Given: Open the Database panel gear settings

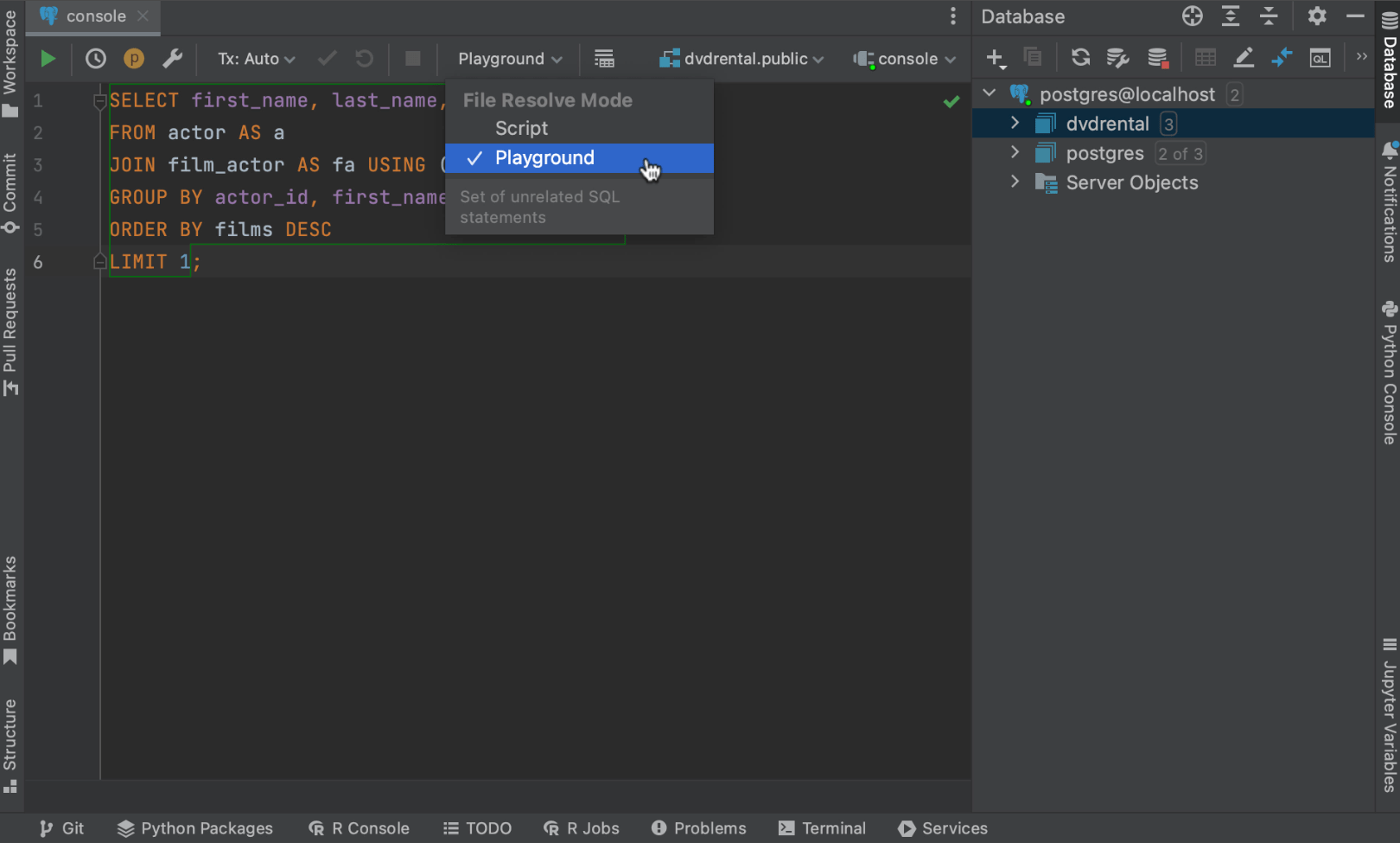Looking at the screenshot, I should (x=1316, y=16).
